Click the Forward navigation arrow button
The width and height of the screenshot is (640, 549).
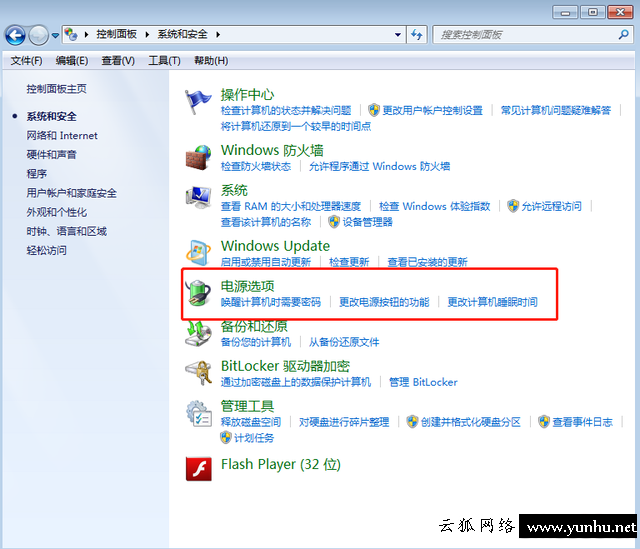pyautogui.click(x=38, y=35)
